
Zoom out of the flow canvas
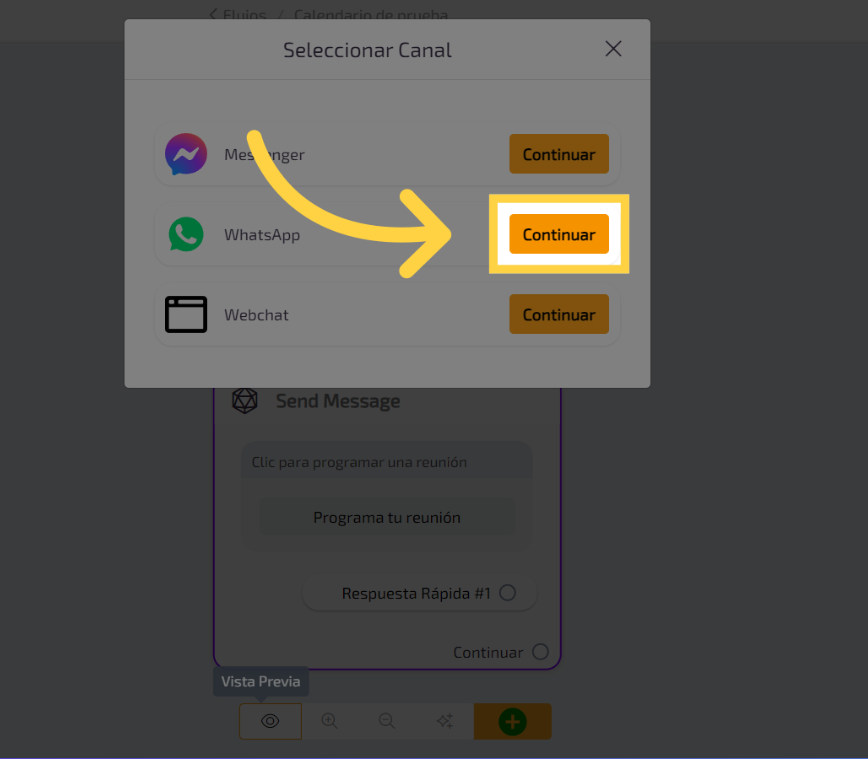click(386, 721)
